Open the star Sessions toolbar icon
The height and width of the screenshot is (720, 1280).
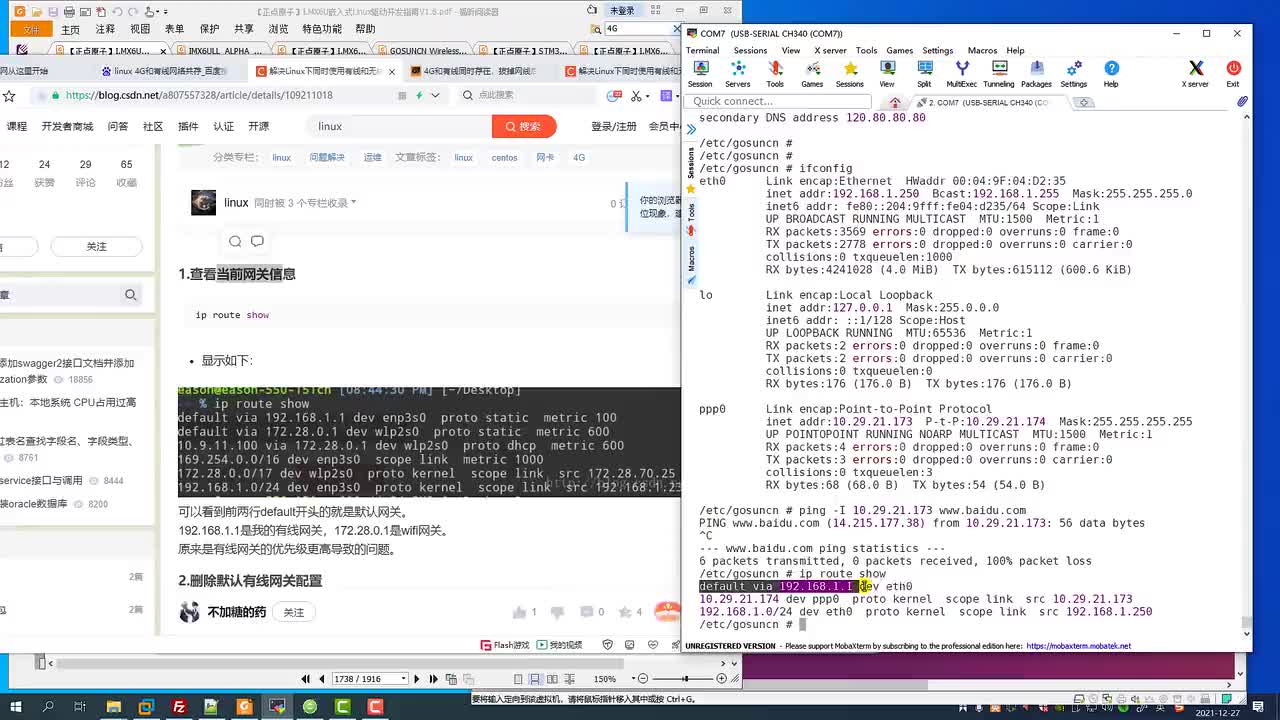850,73
